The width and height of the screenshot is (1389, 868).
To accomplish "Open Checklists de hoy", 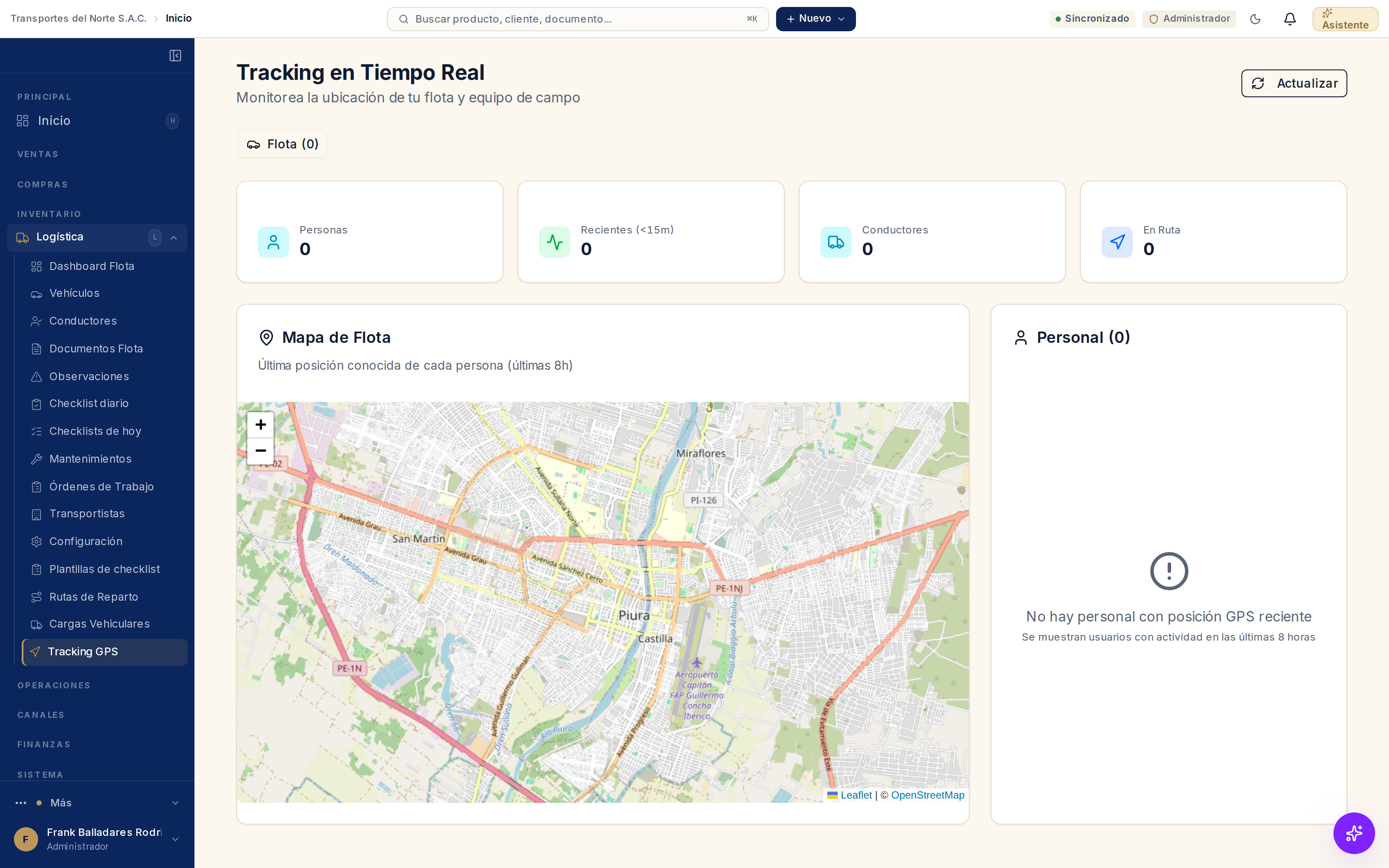I will (105, 431).
